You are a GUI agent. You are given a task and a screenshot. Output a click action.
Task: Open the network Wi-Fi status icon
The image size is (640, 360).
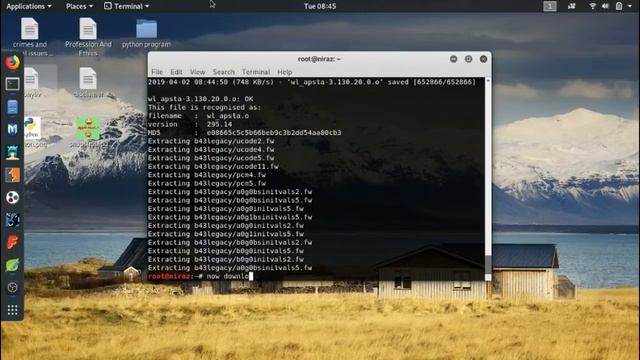[593, 6]
